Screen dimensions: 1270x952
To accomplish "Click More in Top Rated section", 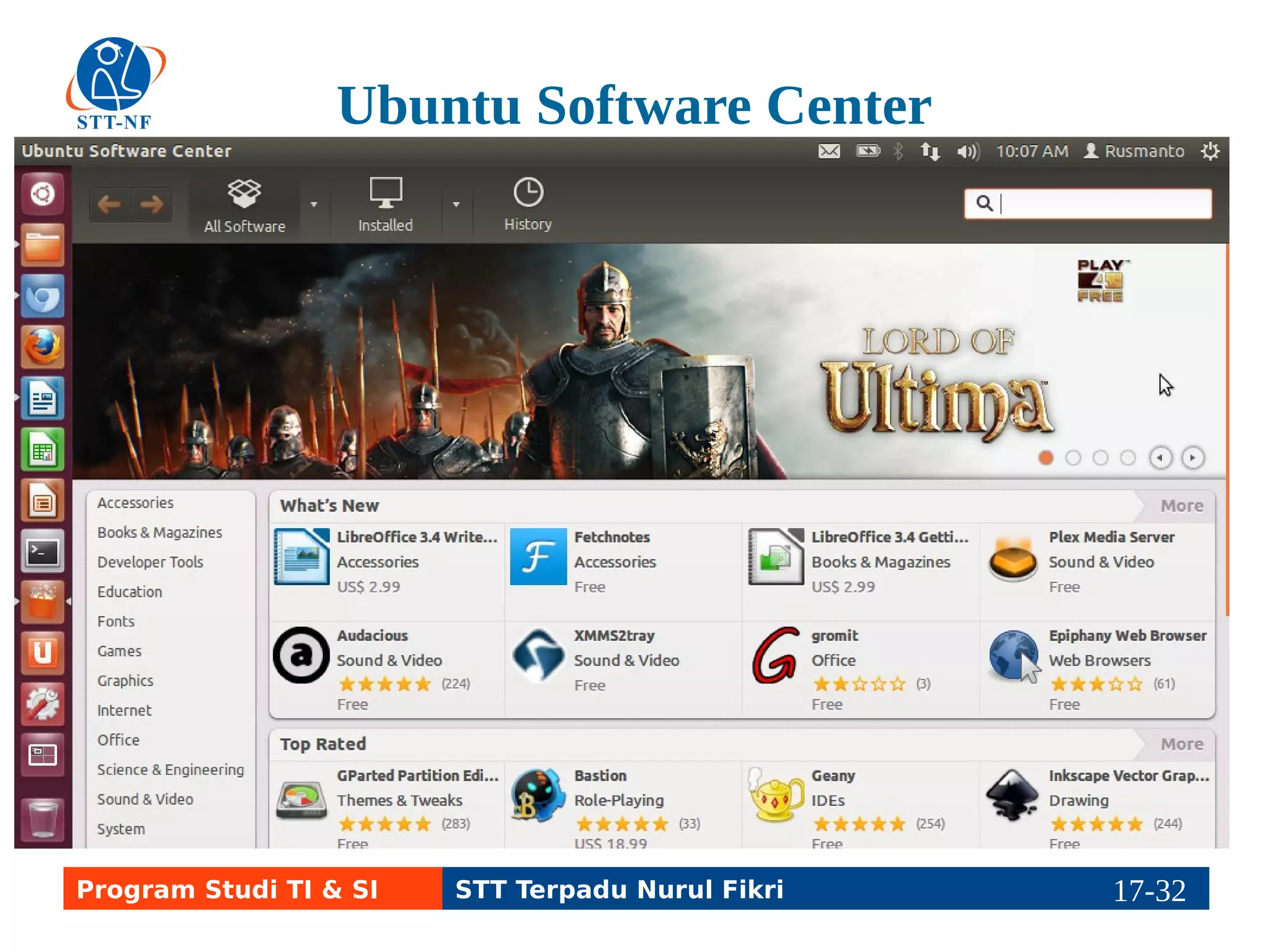I will pyautogui.click(x=1181, y=744).
